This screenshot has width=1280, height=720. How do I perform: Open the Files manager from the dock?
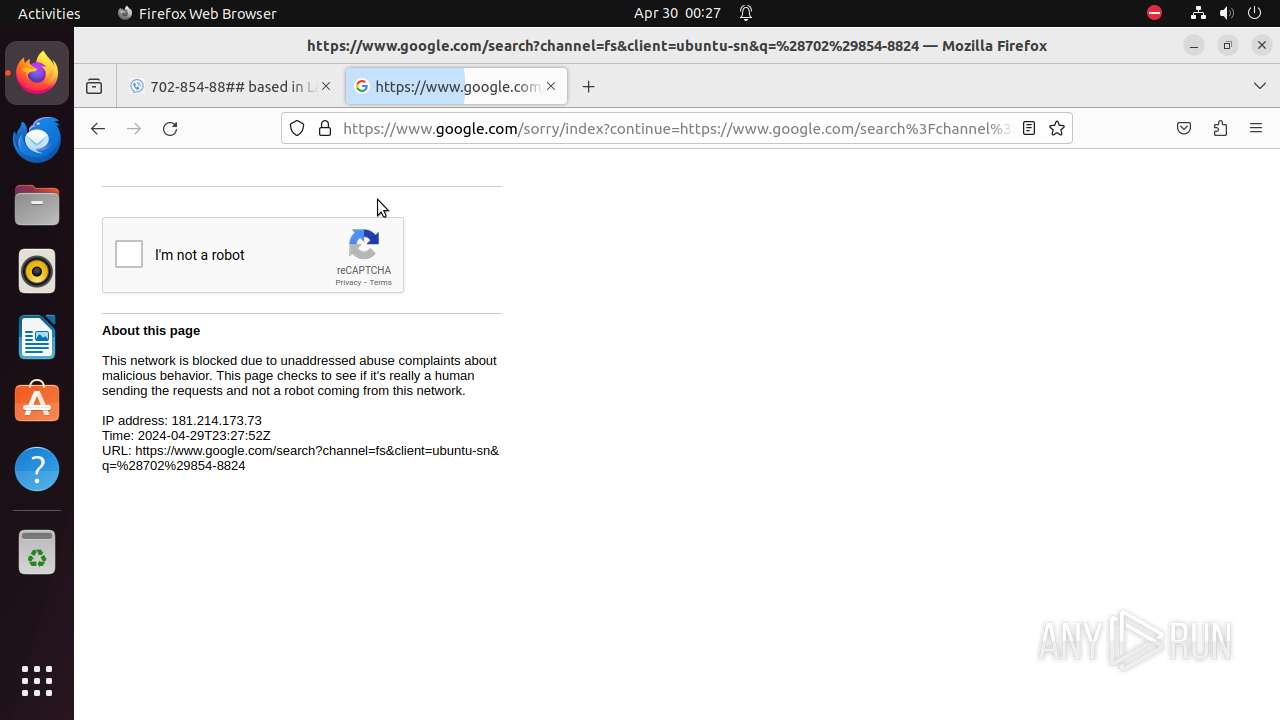(37, 205)
